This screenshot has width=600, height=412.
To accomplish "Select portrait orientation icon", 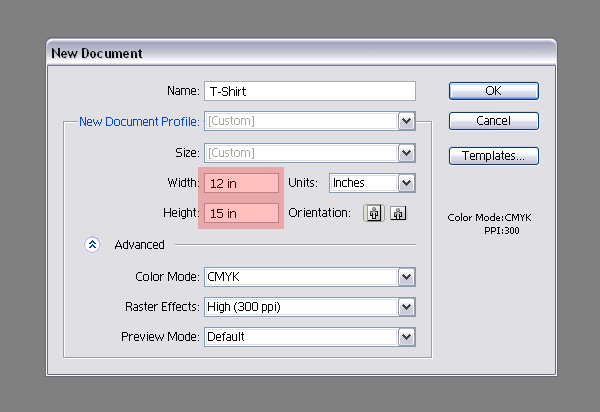I will pos(374,213).
